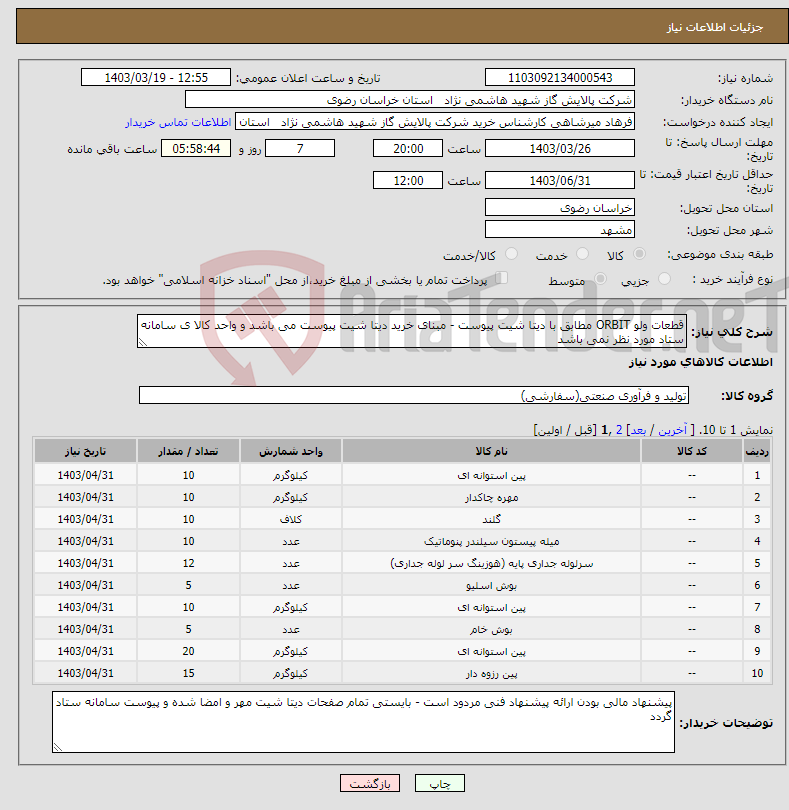Viewport: 789px width, 810px height.
Task: Click the بازگشت back button
Action: [370, 783]
